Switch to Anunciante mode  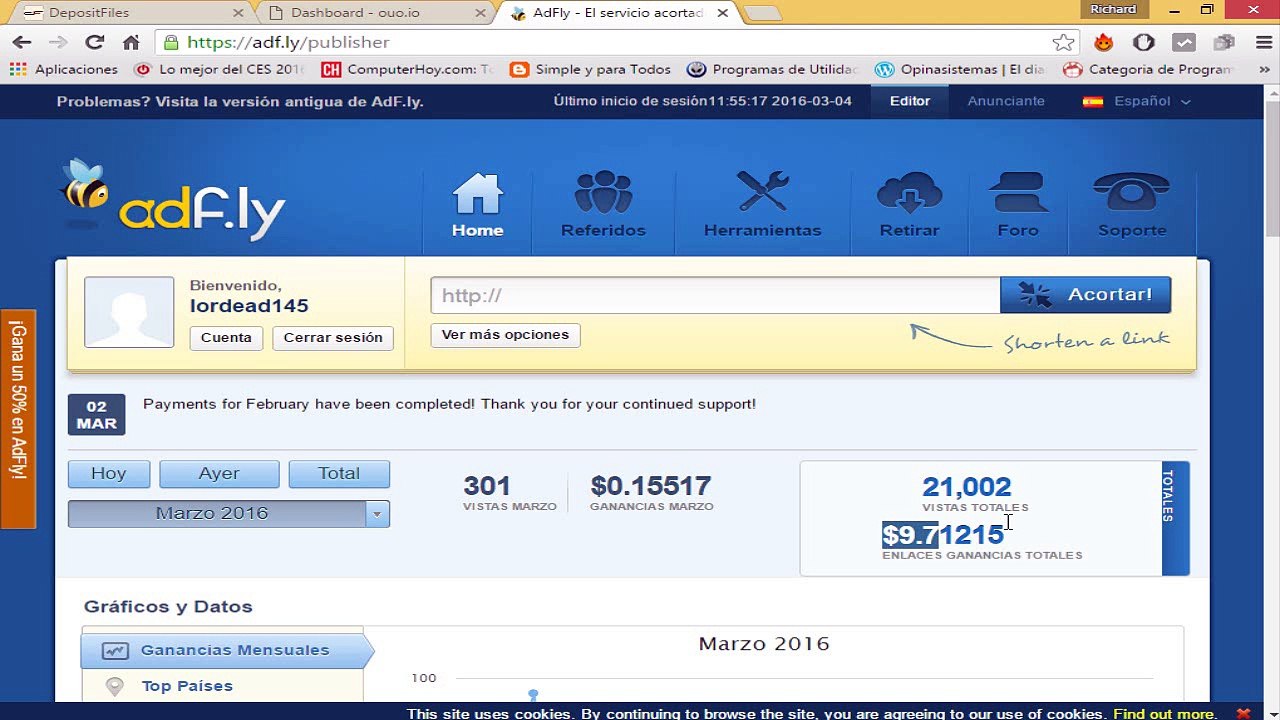pyautogui.click(x=1006, y=101)
